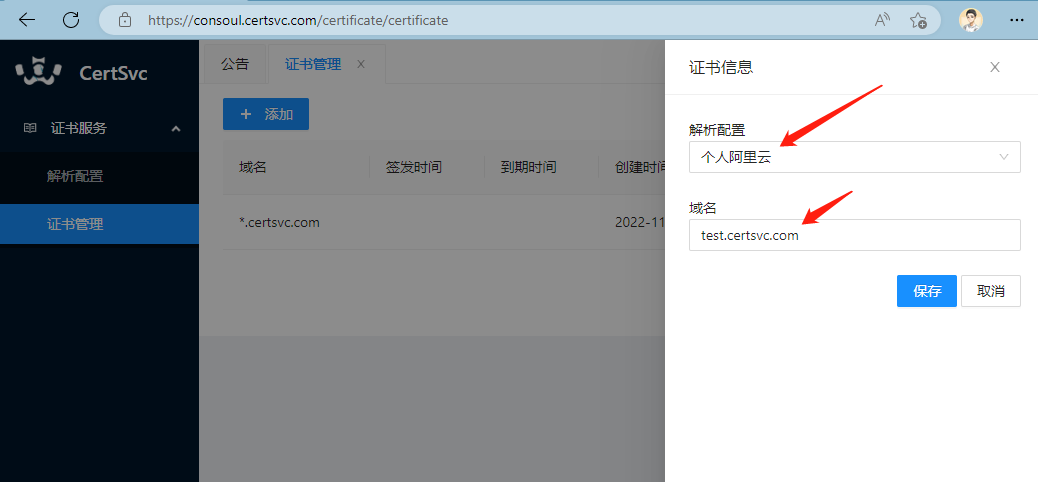Click the CertSvc brand title text

point(113,73)
